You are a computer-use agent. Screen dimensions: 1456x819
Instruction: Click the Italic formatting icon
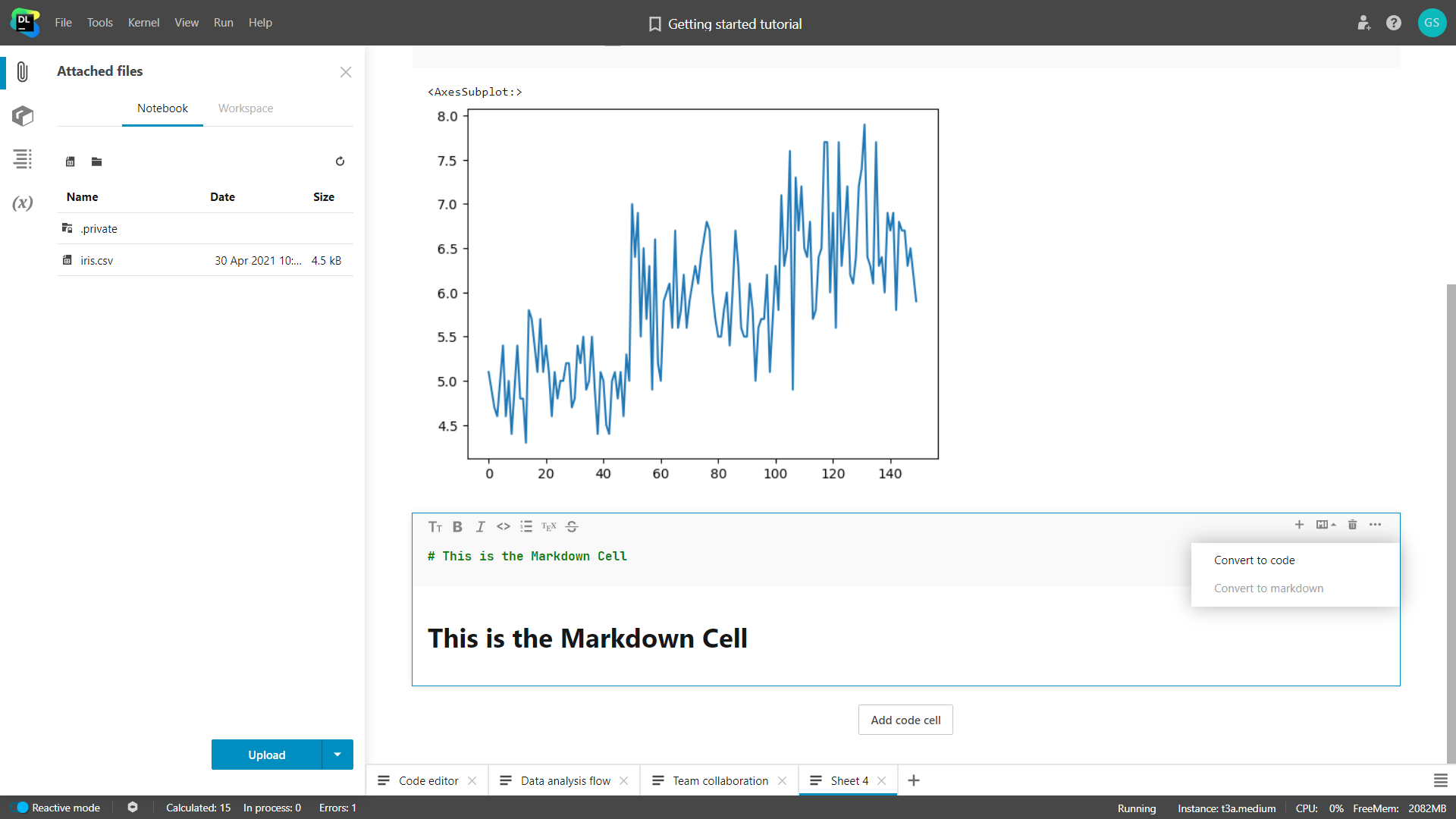[480, 527]
